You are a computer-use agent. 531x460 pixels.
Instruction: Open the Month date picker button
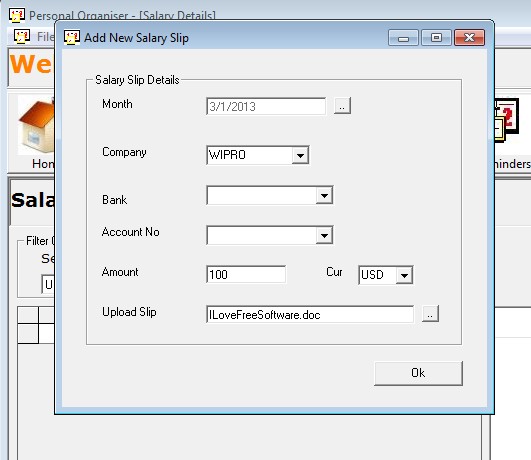(342, 106)
